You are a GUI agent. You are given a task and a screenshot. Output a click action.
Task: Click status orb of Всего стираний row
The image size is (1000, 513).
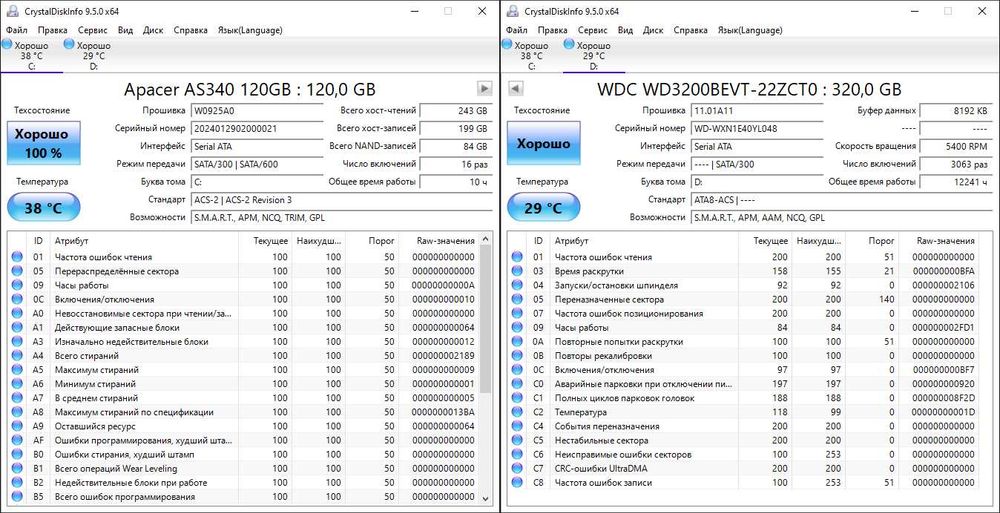(x=17, y=355)
